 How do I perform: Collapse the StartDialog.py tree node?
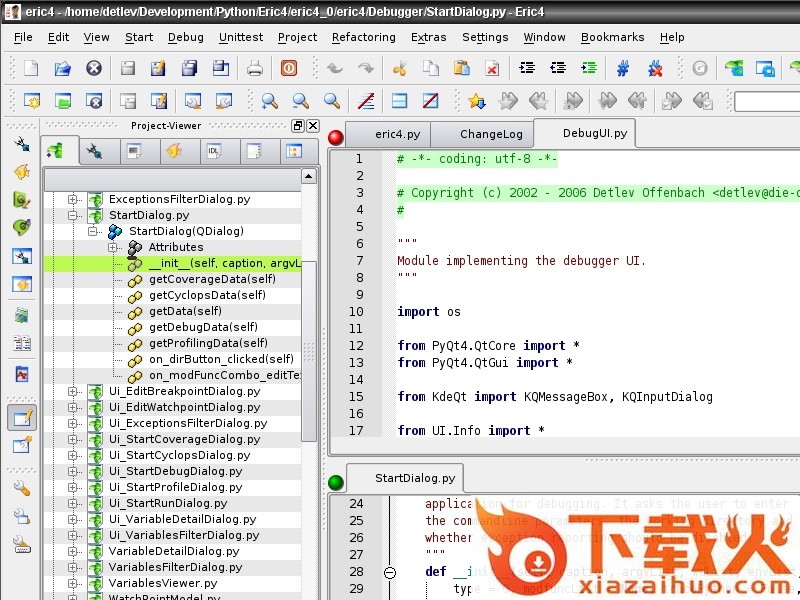point(74,215)
